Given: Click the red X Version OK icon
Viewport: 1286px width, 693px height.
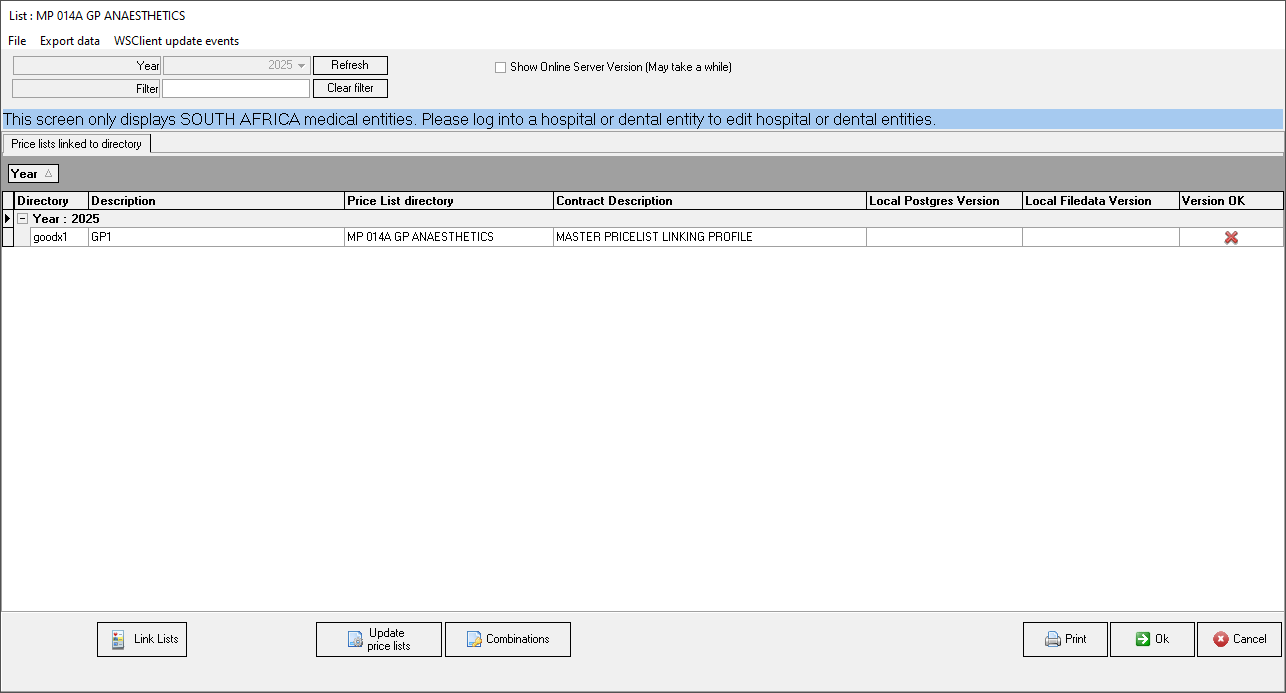Looking at the screenshot, I should pos(1231,237).
